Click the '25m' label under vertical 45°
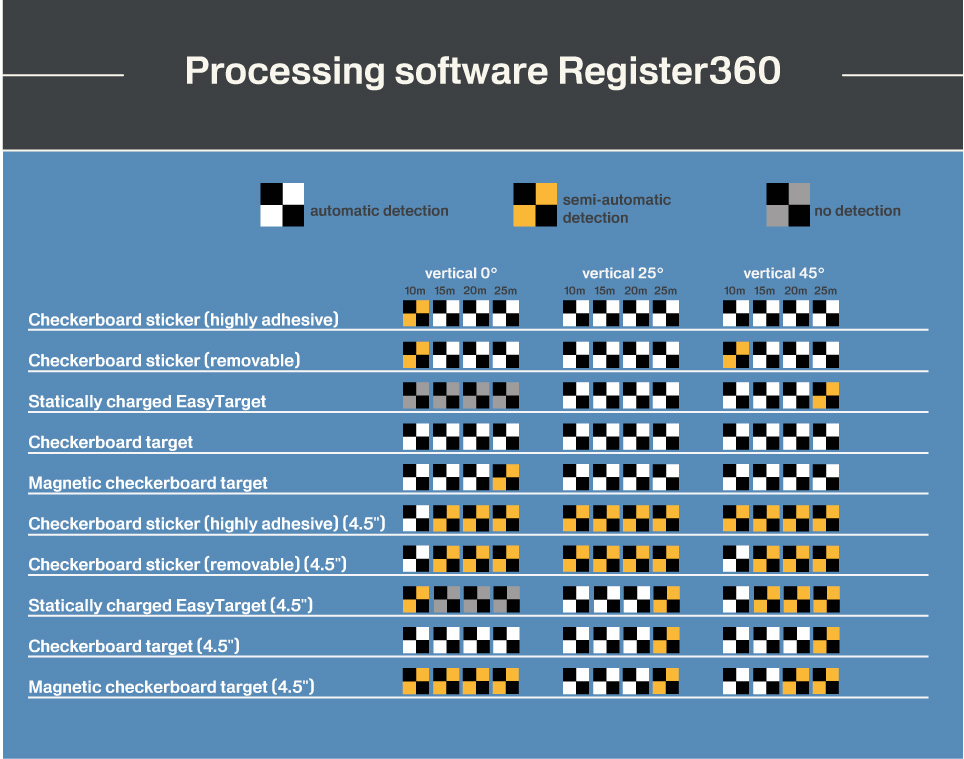The width and height of the screenshot is (964, 759). 826,291
